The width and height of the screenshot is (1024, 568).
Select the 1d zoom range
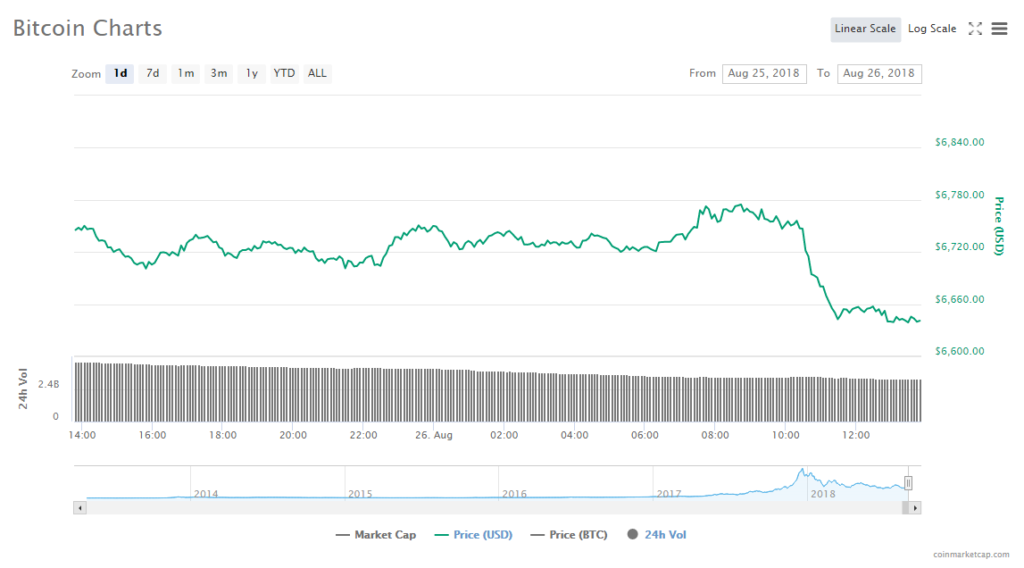120,73
